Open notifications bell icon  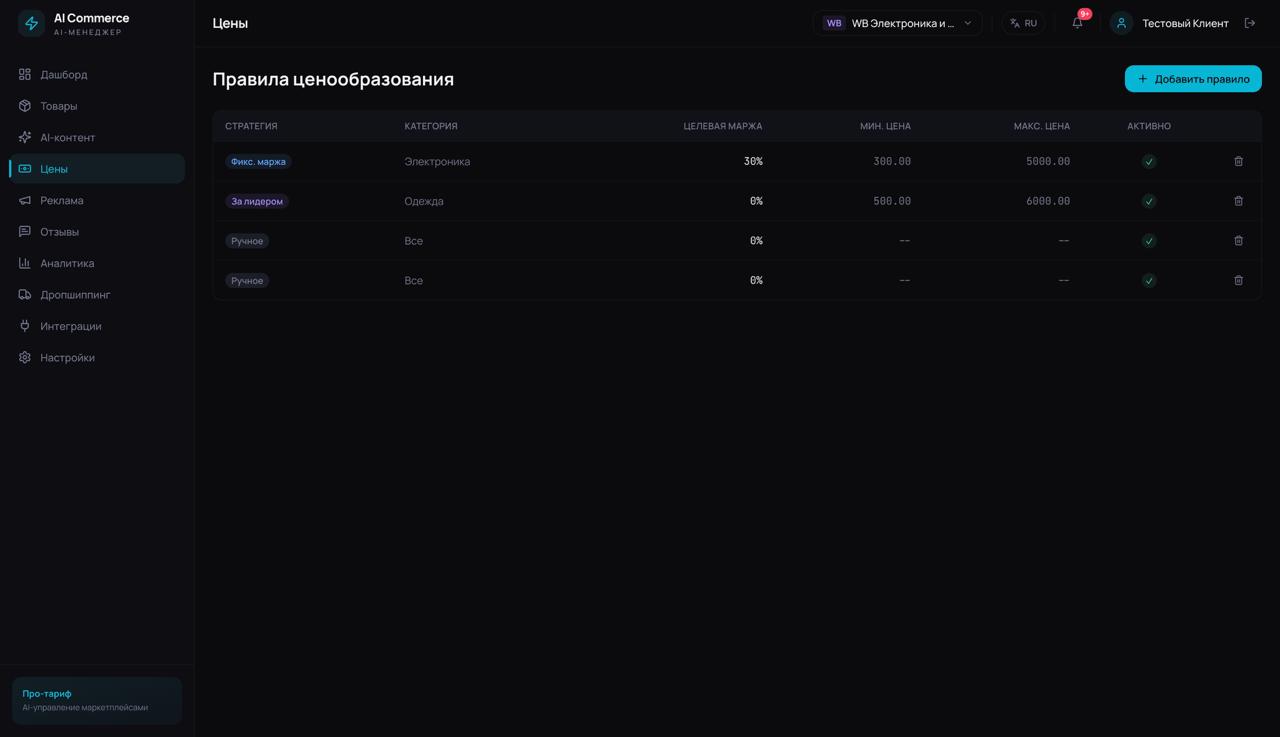[1077, 23]
